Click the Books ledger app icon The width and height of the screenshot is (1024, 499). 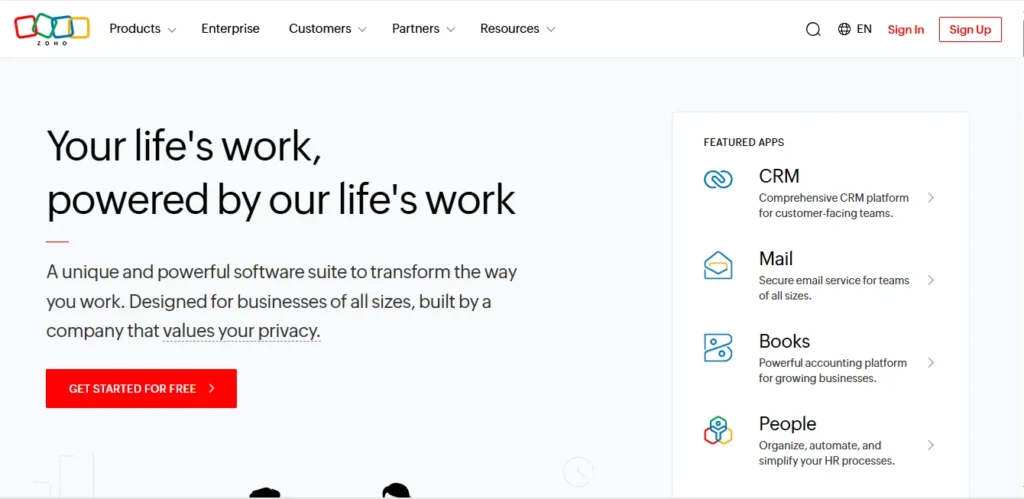(718, 347)
